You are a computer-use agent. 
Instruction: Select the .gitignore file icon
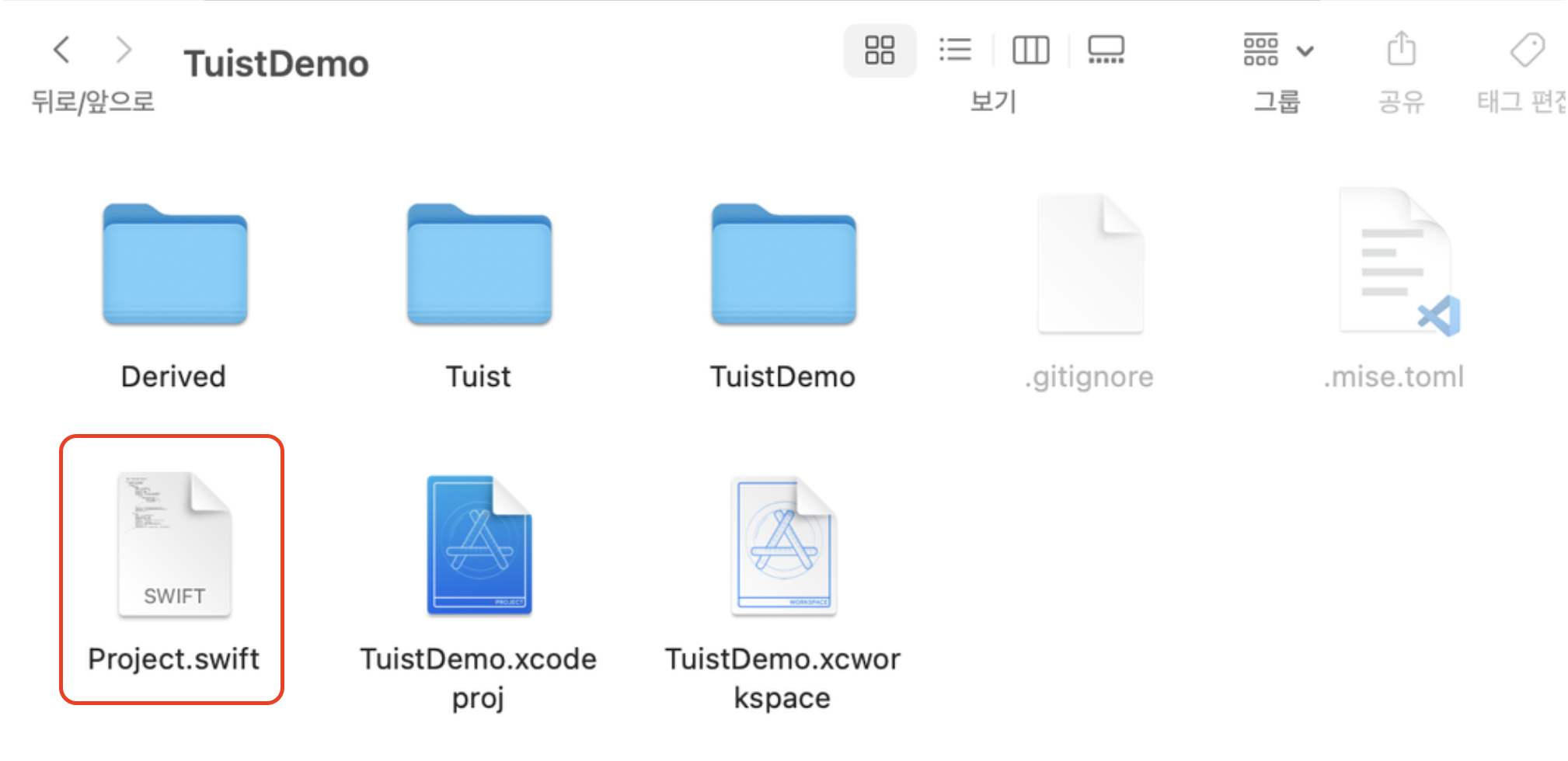pyautogui.click(x=1090, y=264)
